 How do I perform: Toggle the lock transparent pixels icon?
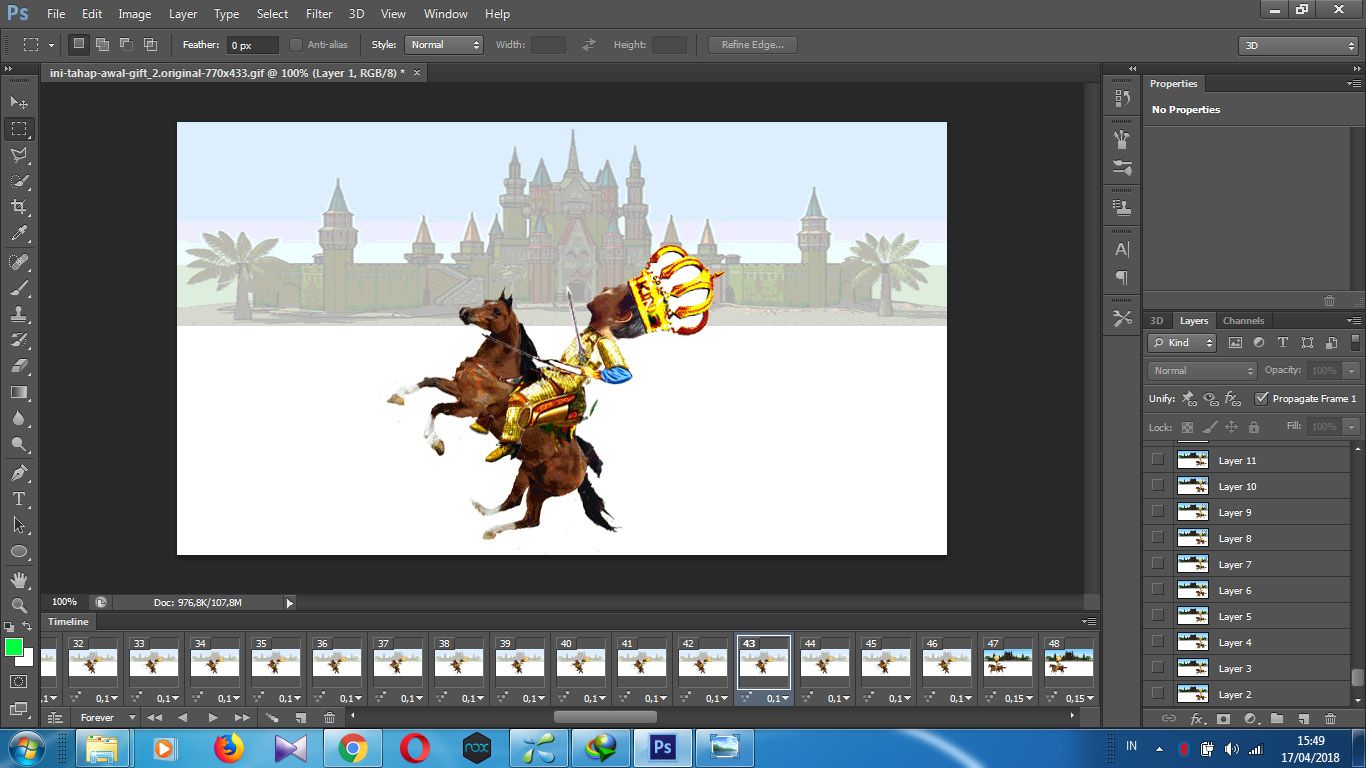tap(1187, 427)
